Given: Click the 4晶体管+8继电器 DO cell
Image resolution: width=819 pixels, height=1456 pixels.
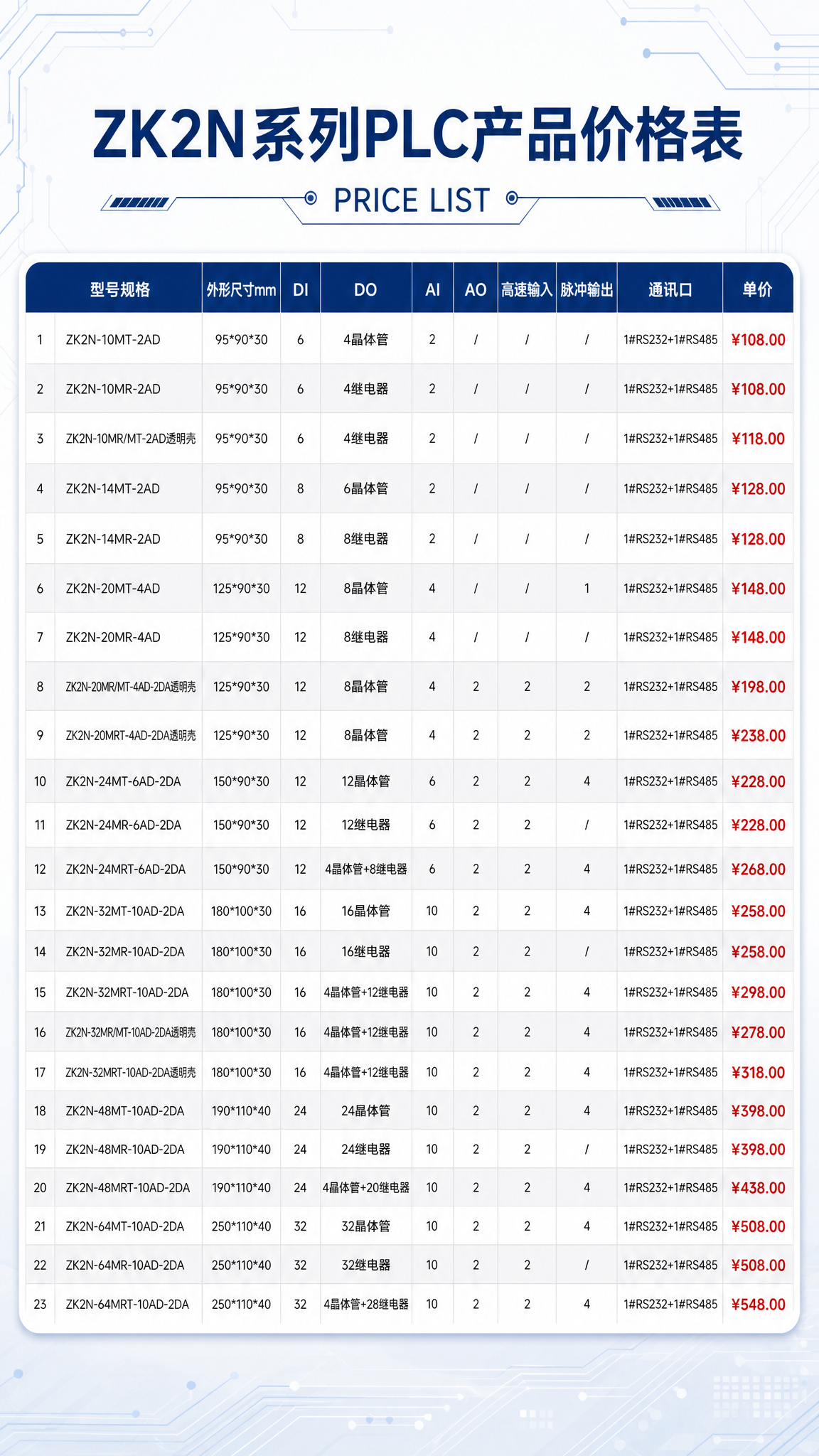Looking at the screenshot, I should (x=365, y=869).
